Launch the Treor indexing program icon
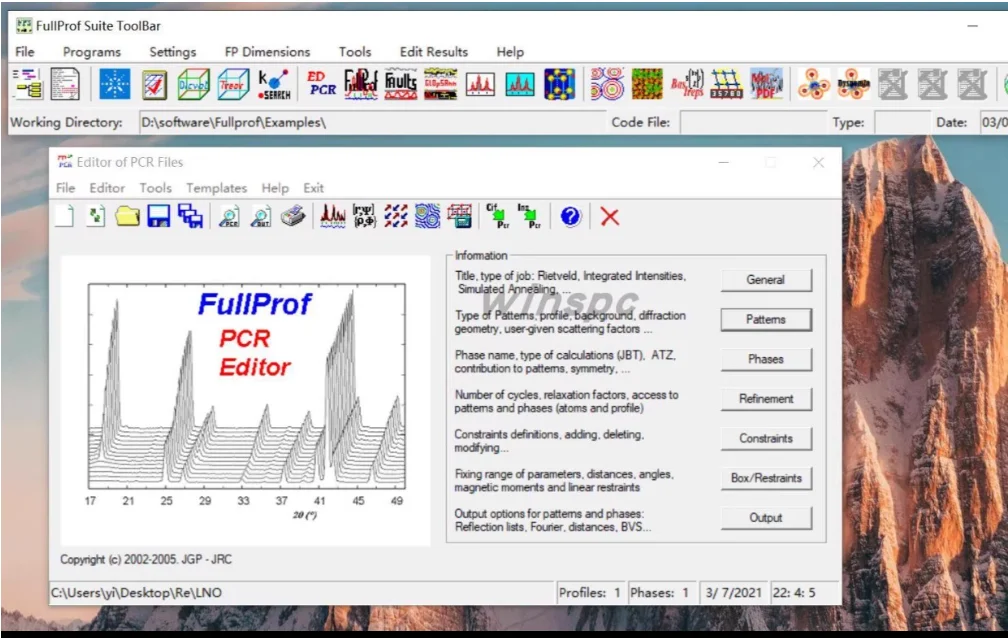This screenshot has height=638, width=1008. pos(233,84)
